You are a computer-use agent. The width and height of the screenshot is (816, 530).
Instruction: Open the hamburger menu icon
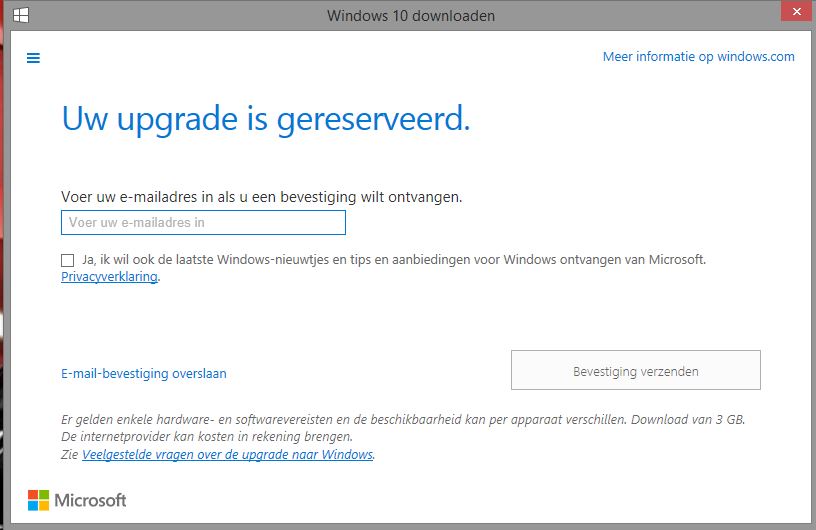click(x=33, y=58)
